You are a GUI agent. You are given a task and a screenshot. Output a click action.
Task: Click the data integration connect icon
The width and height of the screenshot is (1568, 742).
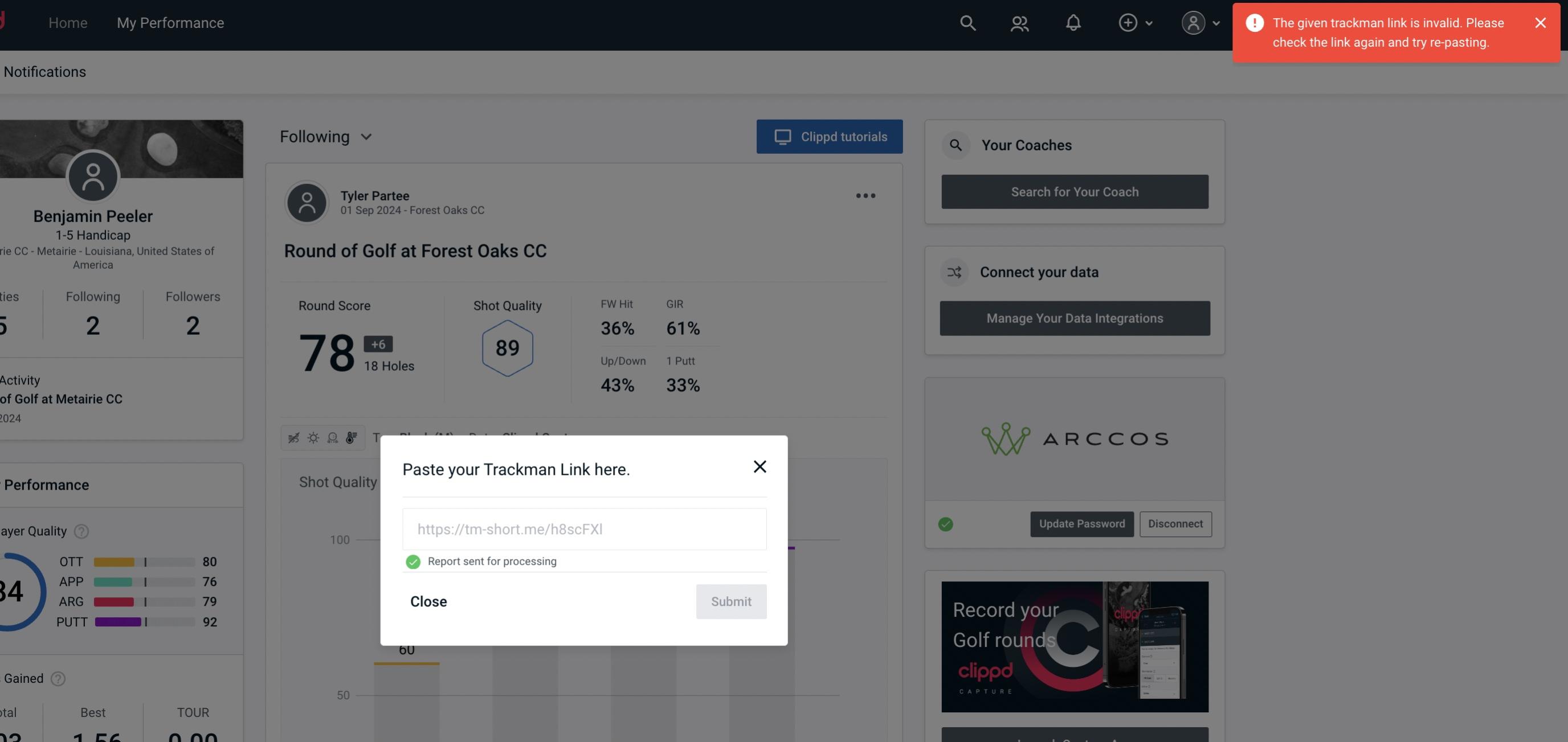[x=955, y=271]
